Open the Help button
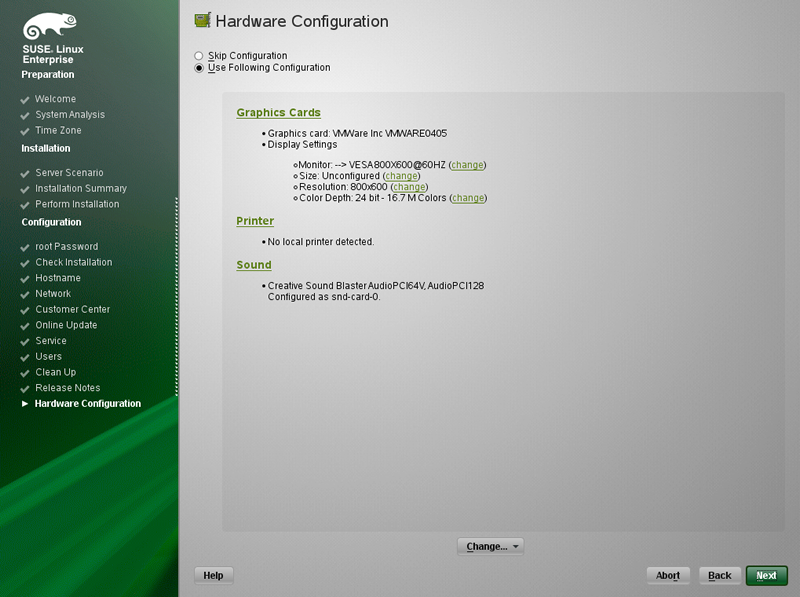Screen dimensions: 800x597 (213, 576)
